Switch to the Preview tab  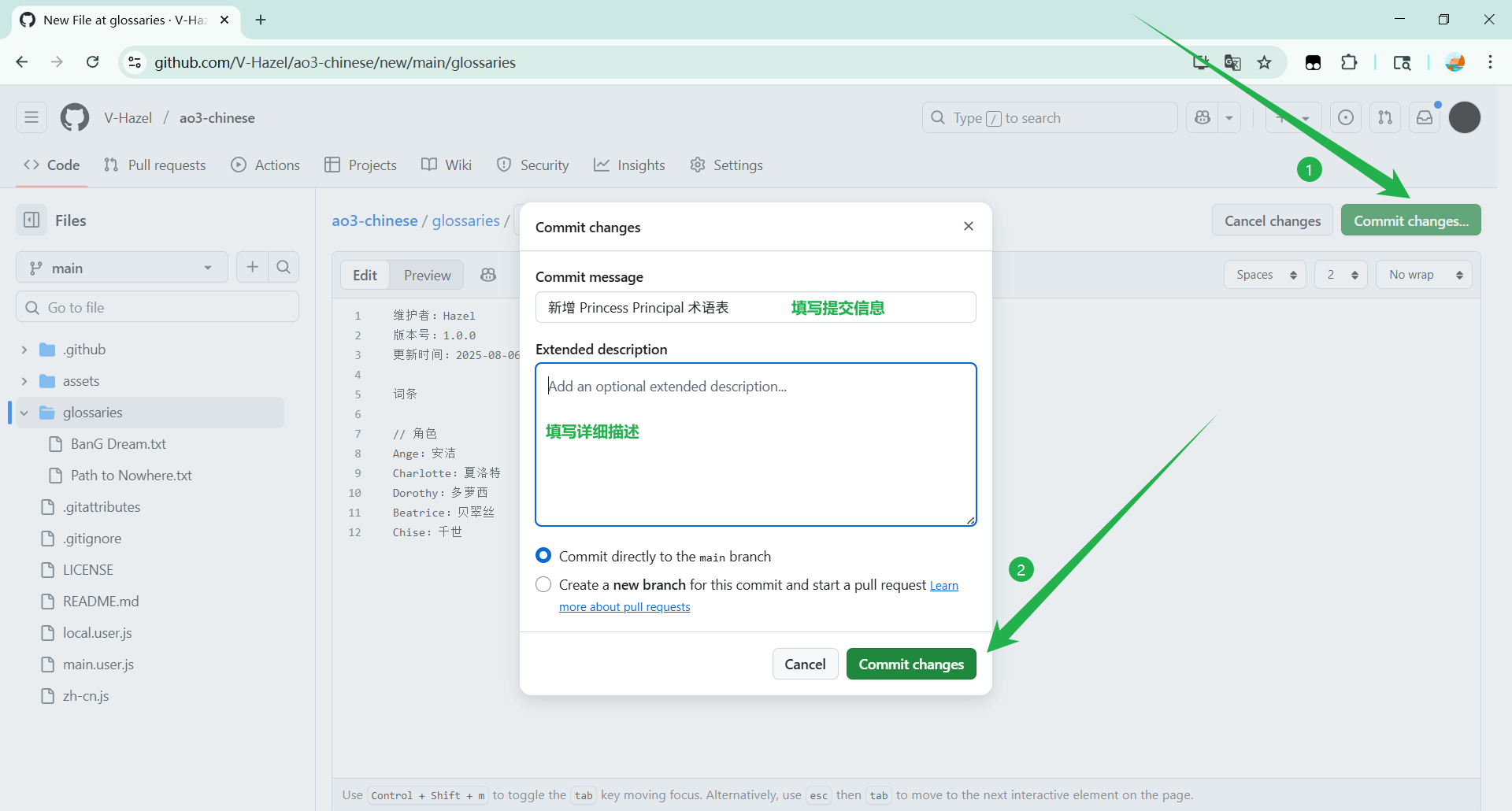[x=427, y=276]
